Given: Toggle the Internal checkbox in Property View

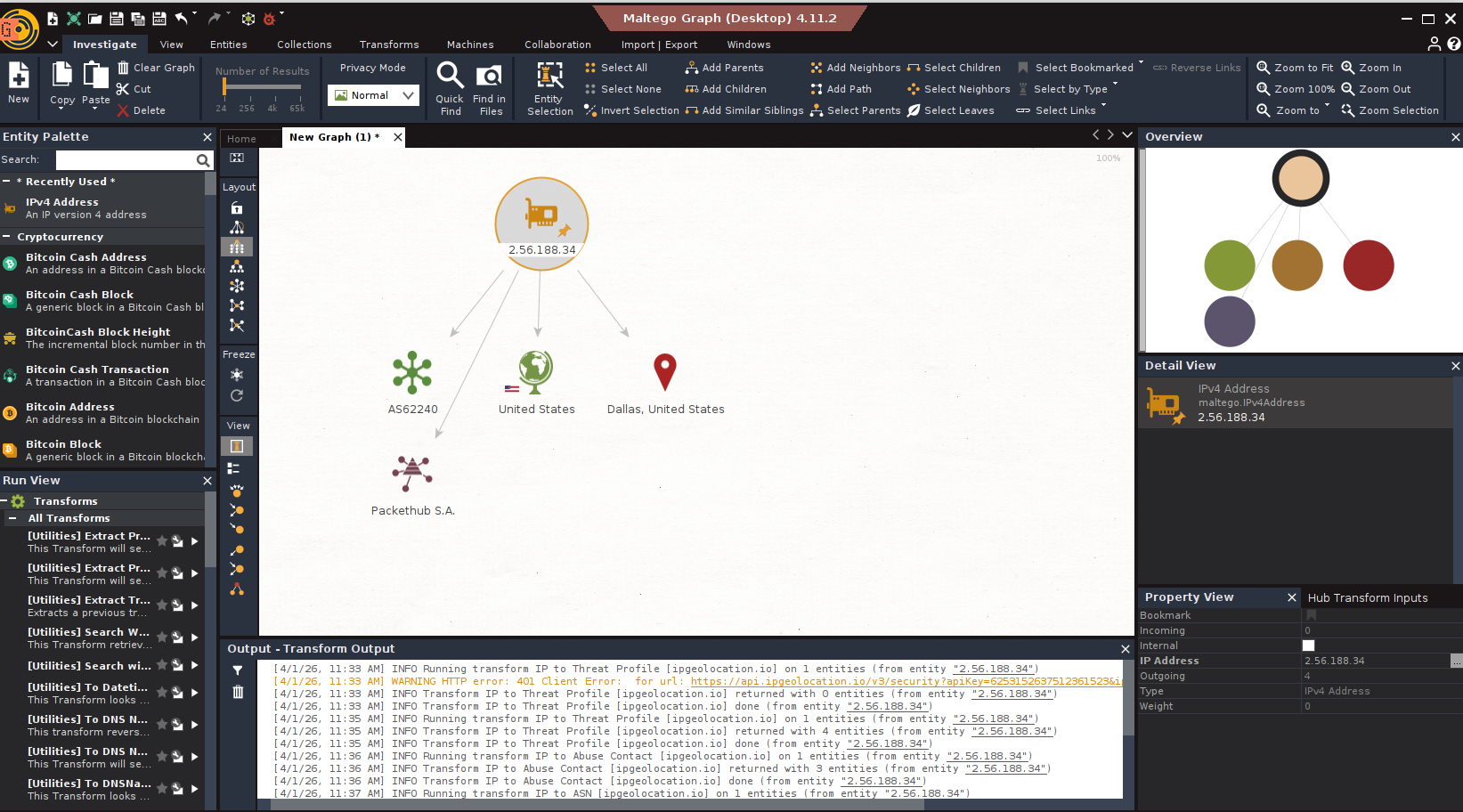Looking at the screenshot, I should tap(1309, 645).
